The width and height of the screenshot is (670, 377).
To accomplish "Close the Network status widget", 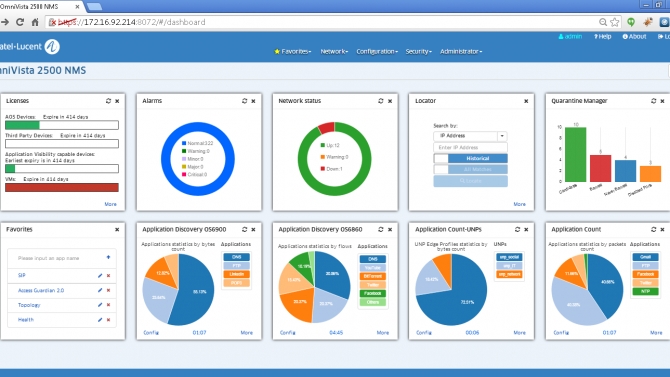I will pos(390,101).
